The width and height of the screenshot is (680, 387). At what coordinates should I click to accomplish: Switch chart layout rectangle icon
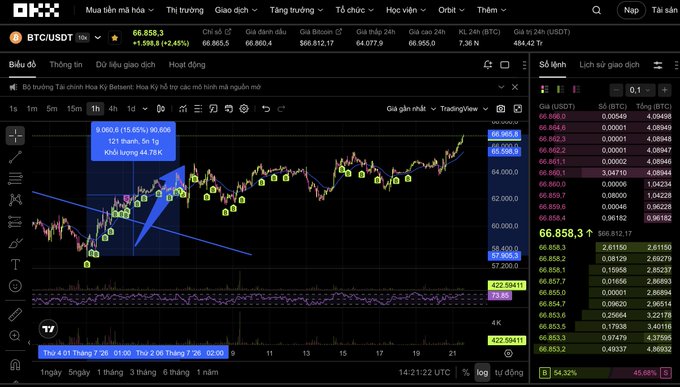(504, 65)
